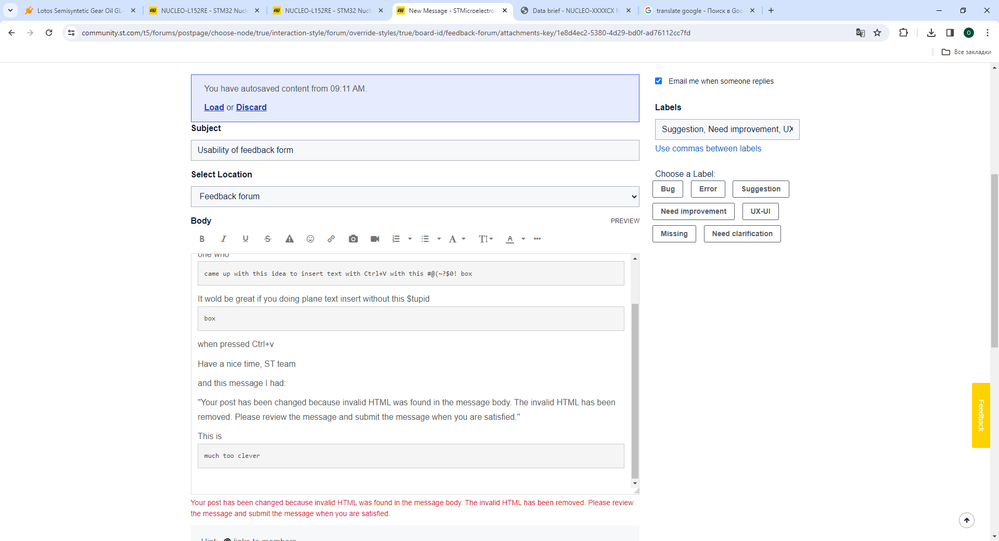Apply bulleted list formatting
999x541 pixels.
point(425,239)
